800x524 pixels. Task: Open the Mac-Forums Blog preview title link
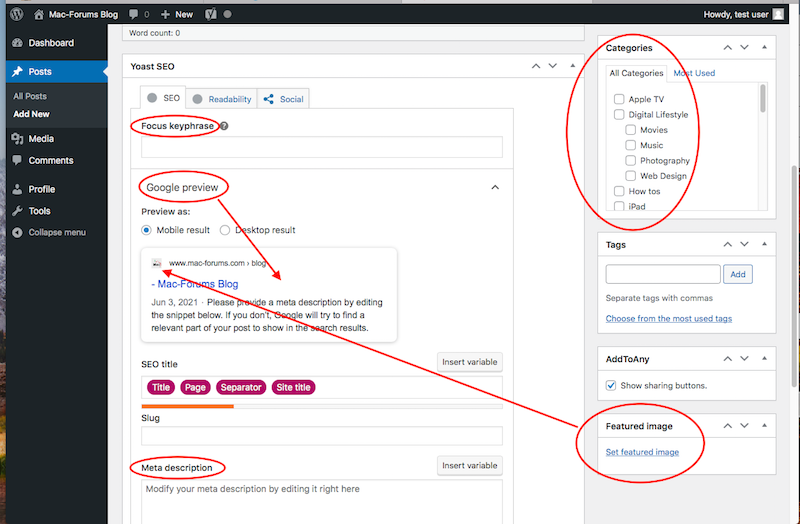[195, 284]
